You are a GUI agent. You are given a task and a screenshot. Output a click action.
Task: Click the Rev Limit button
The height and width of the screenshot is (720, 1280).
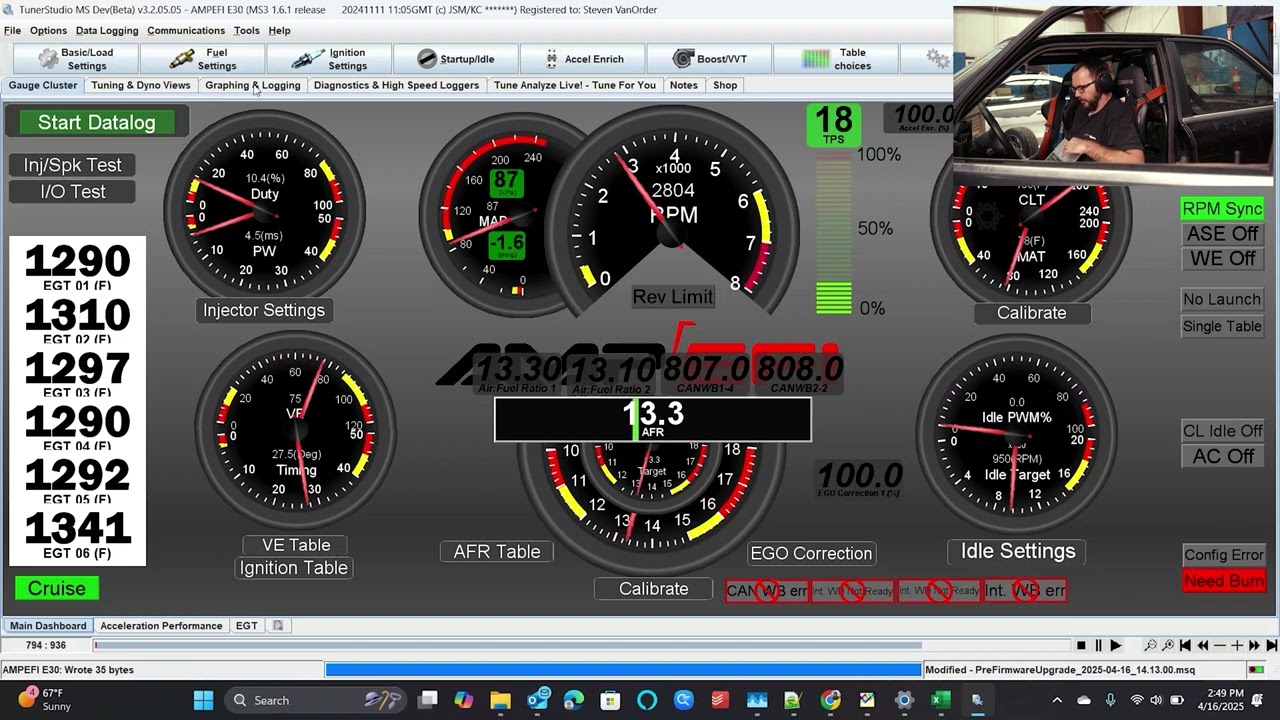pyautogui.click(x=673, y=297)
